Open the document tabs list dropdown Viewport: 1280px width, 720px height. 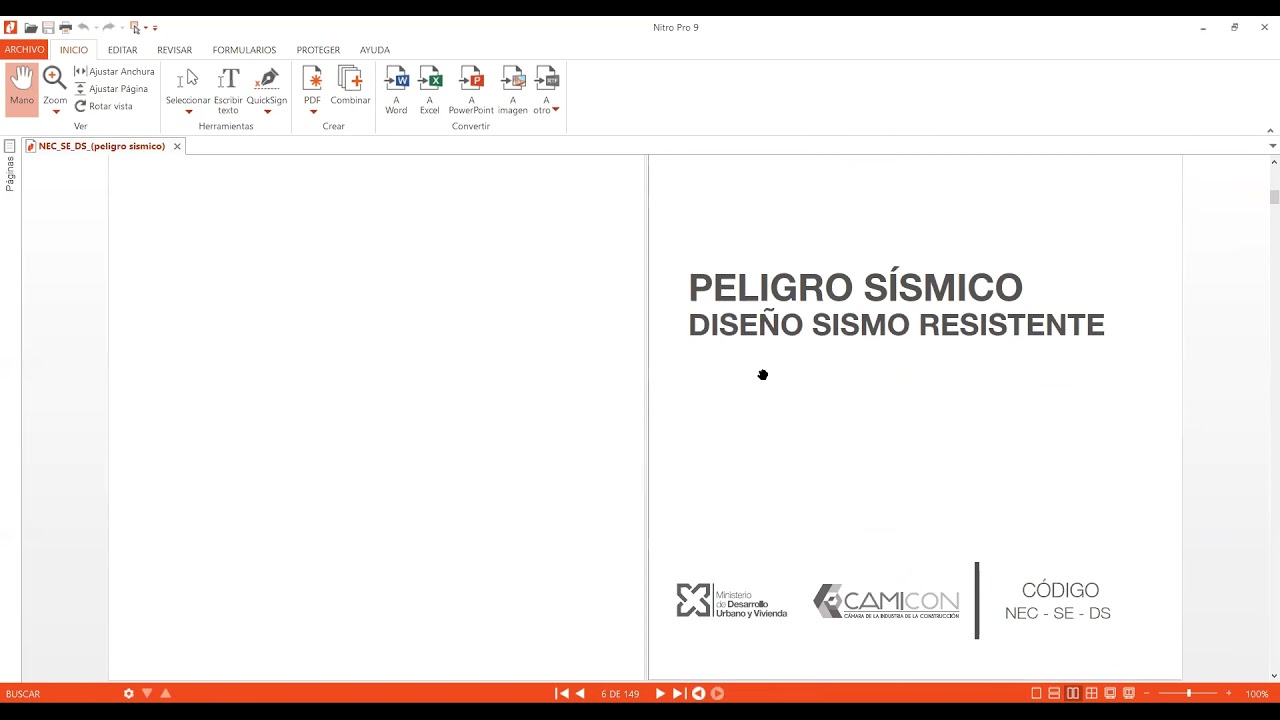point(1273,146)
